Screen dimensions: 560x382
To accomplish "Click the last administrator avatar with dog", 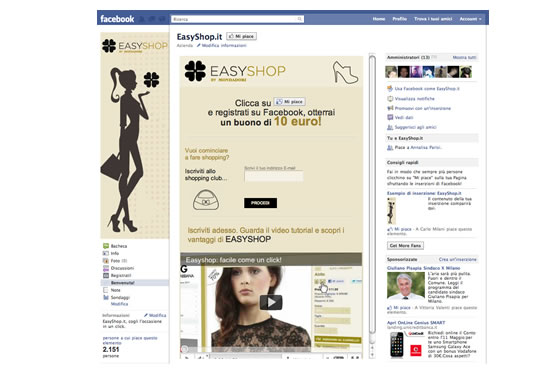I will pyautogui.click(x=466, y=72).
